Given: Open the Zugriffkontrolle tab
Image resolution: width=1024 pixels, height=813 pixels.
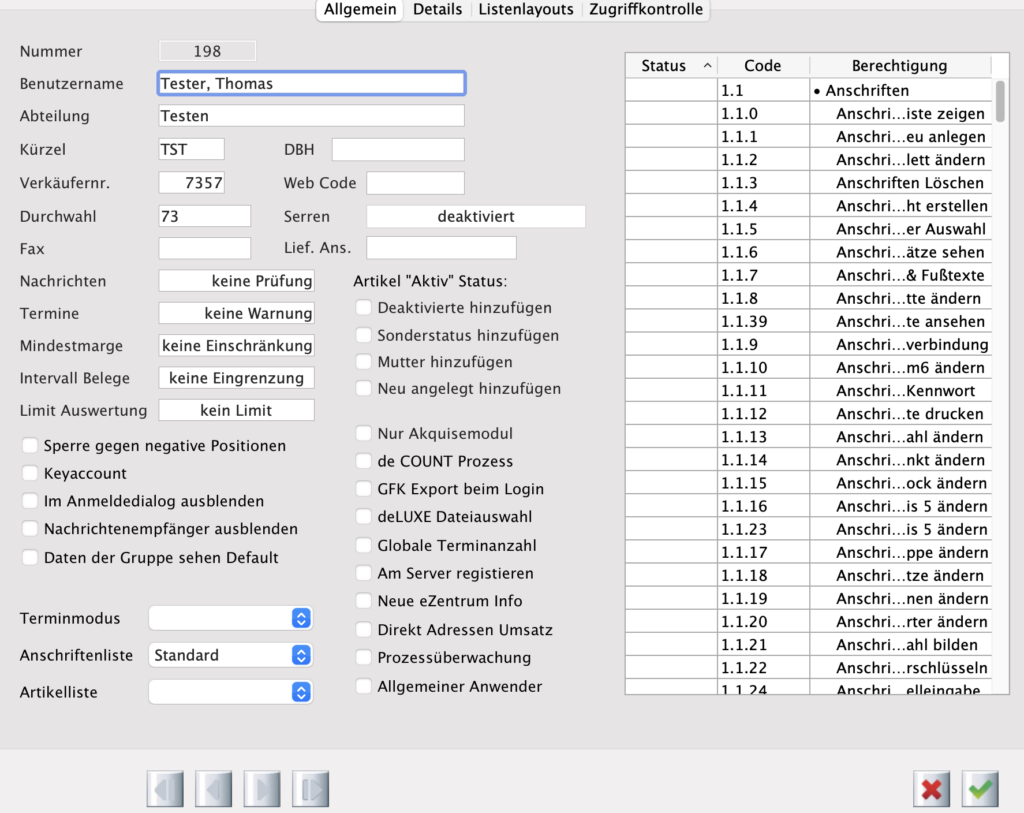Looking at the screenshot, I should pos(646,9).
